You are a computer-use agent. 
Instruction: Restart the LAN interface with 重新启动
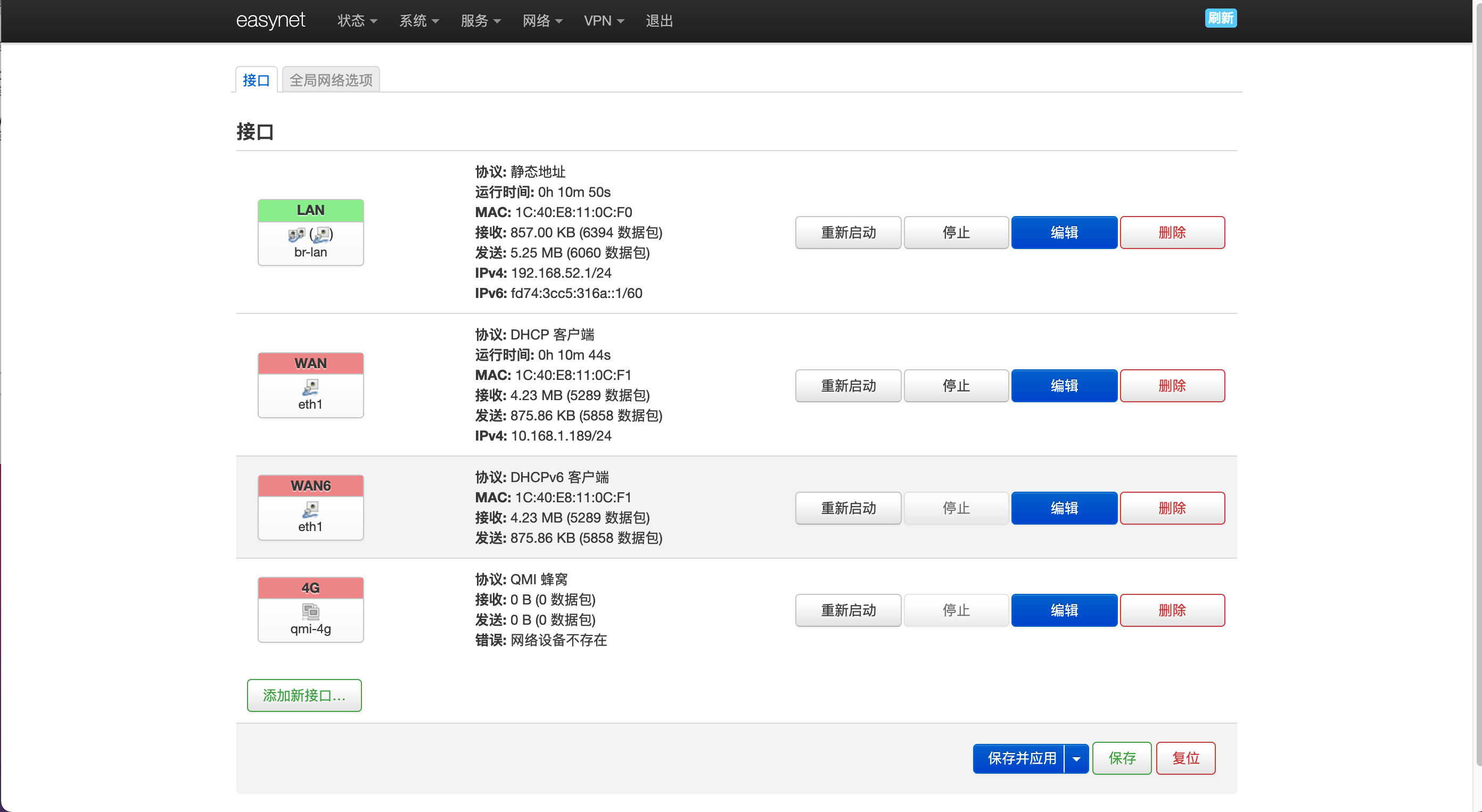(848, 233)
